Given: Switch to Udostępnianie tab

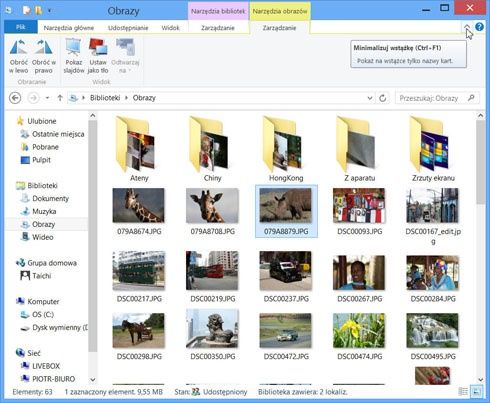Looking at the screenshot, I should (128, 28).
